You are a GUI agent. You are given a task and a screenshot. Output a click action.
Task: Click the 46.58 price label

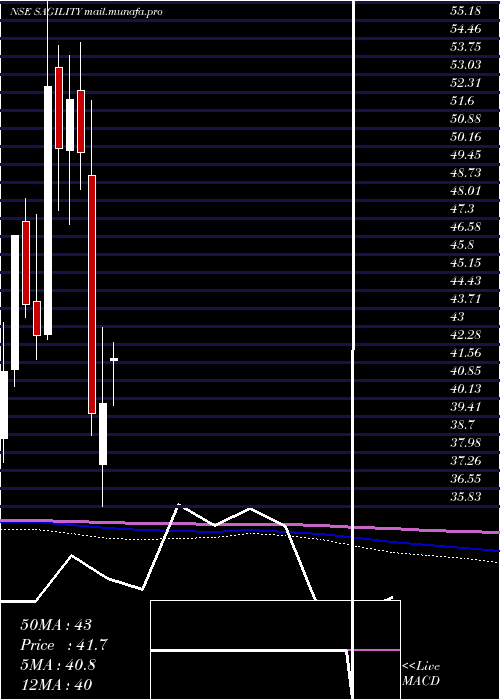click(x=466, y=226)
